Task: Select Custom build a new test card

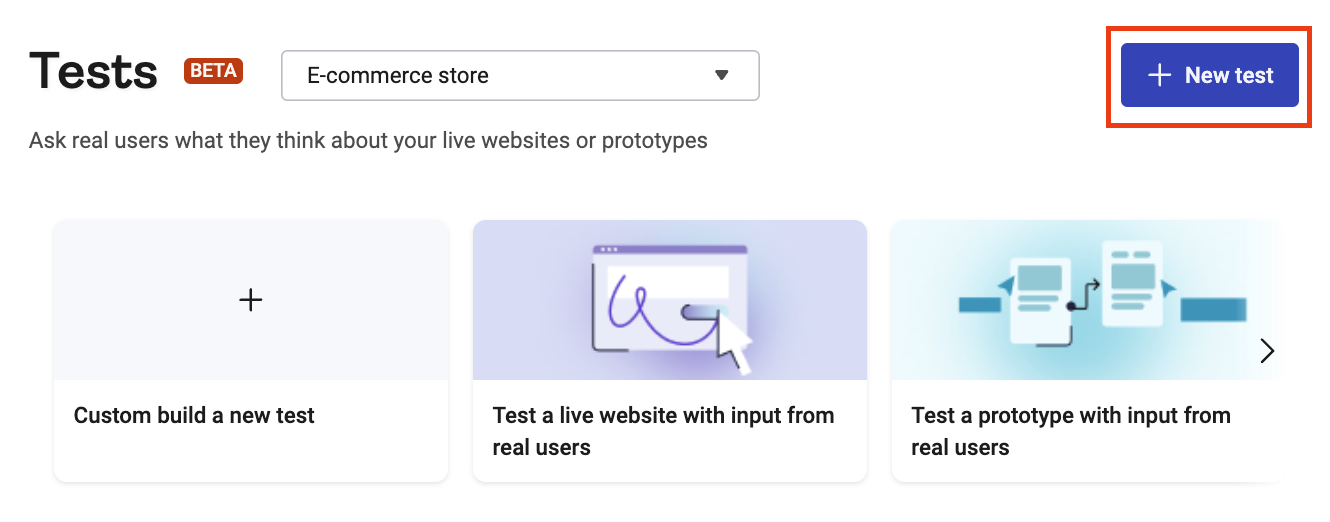Action: tap(251, 351)
